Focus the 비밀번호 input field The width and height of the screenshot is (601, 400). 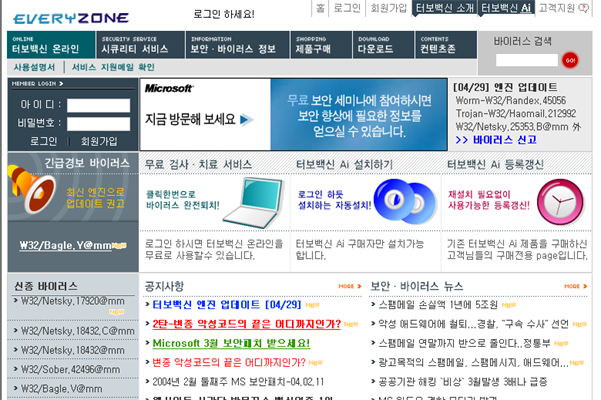[x=99, y=124]
